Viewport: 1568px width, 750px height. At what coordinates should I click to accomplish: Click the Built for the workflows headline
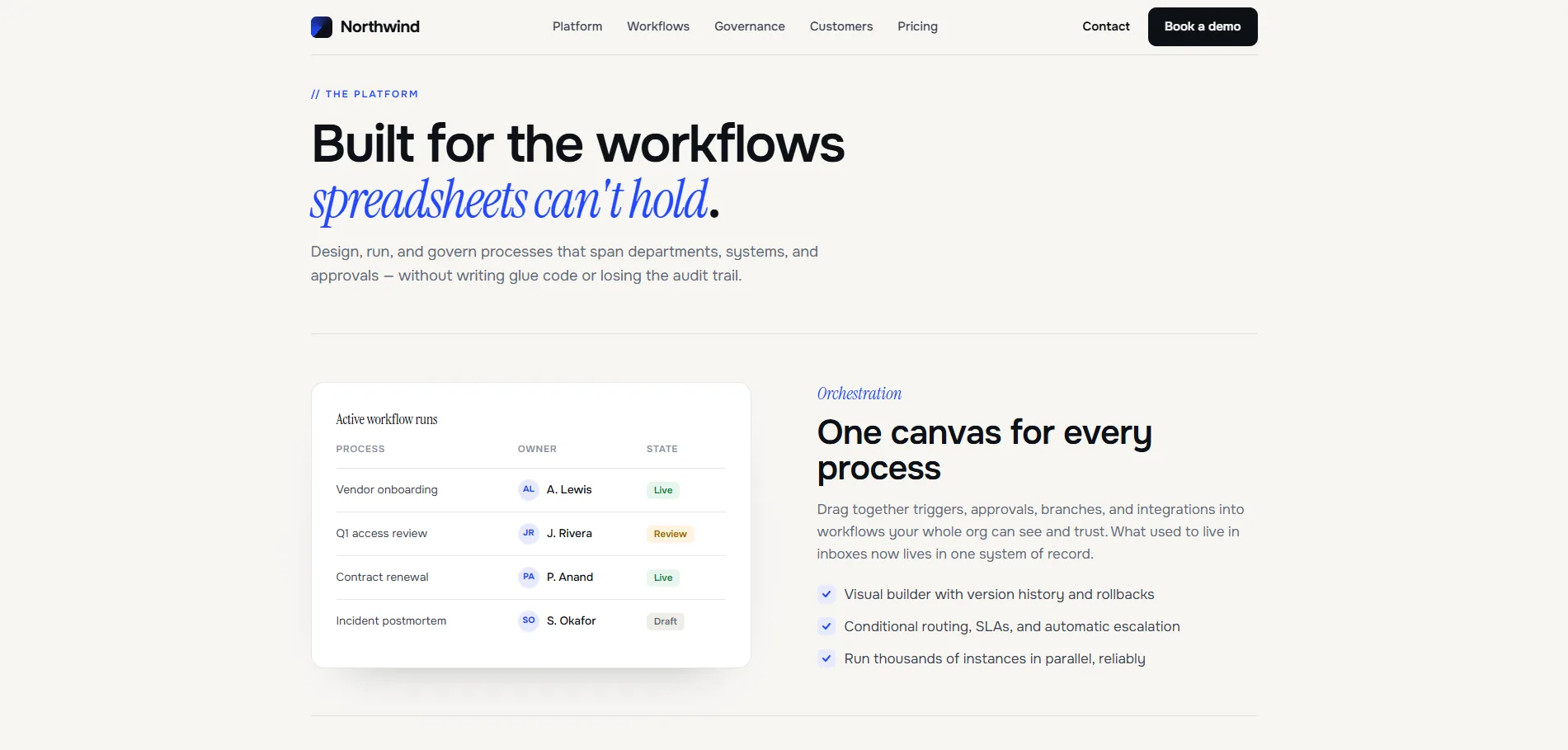(578, 144)
